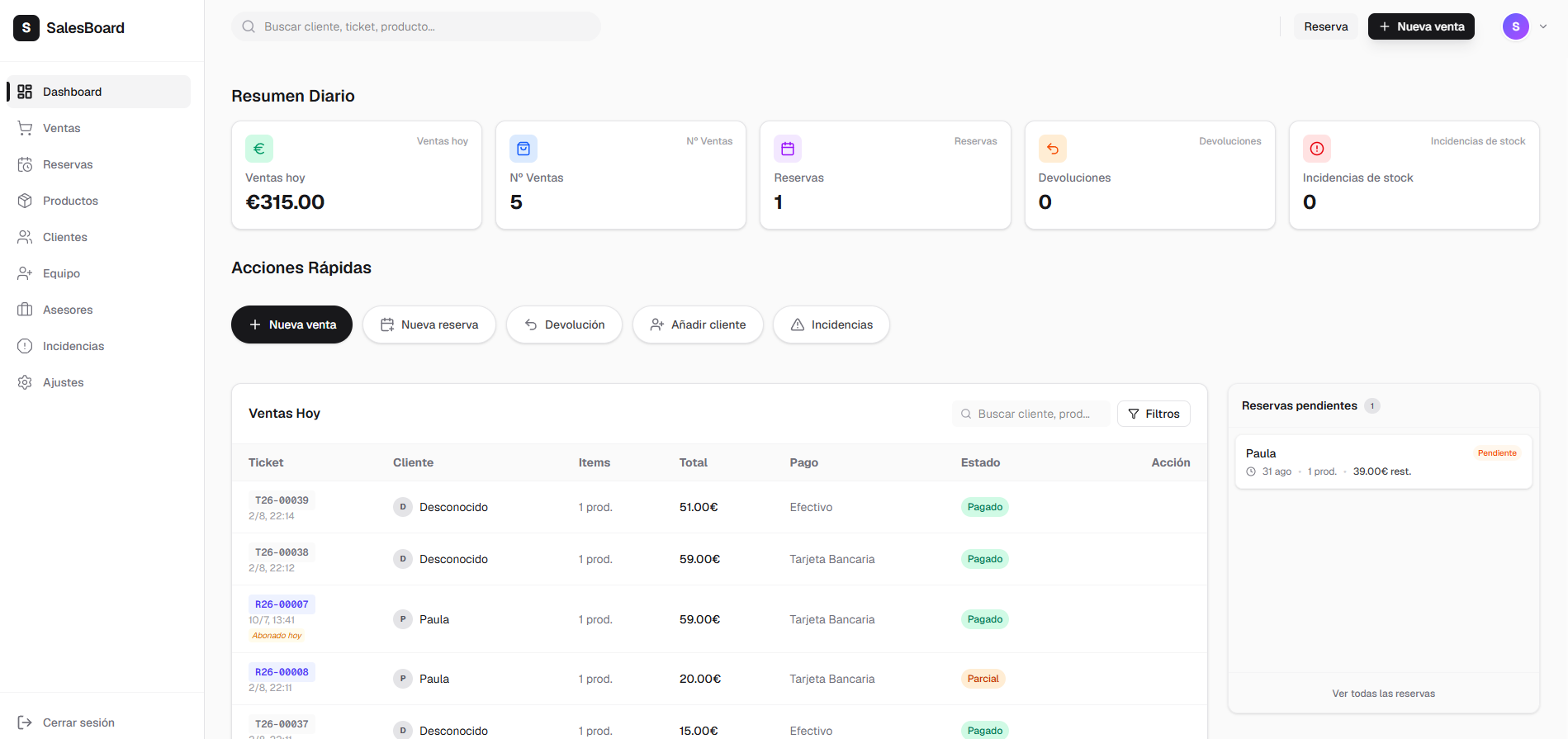Click the add-user icon next to Equipo

coord(25,273)
